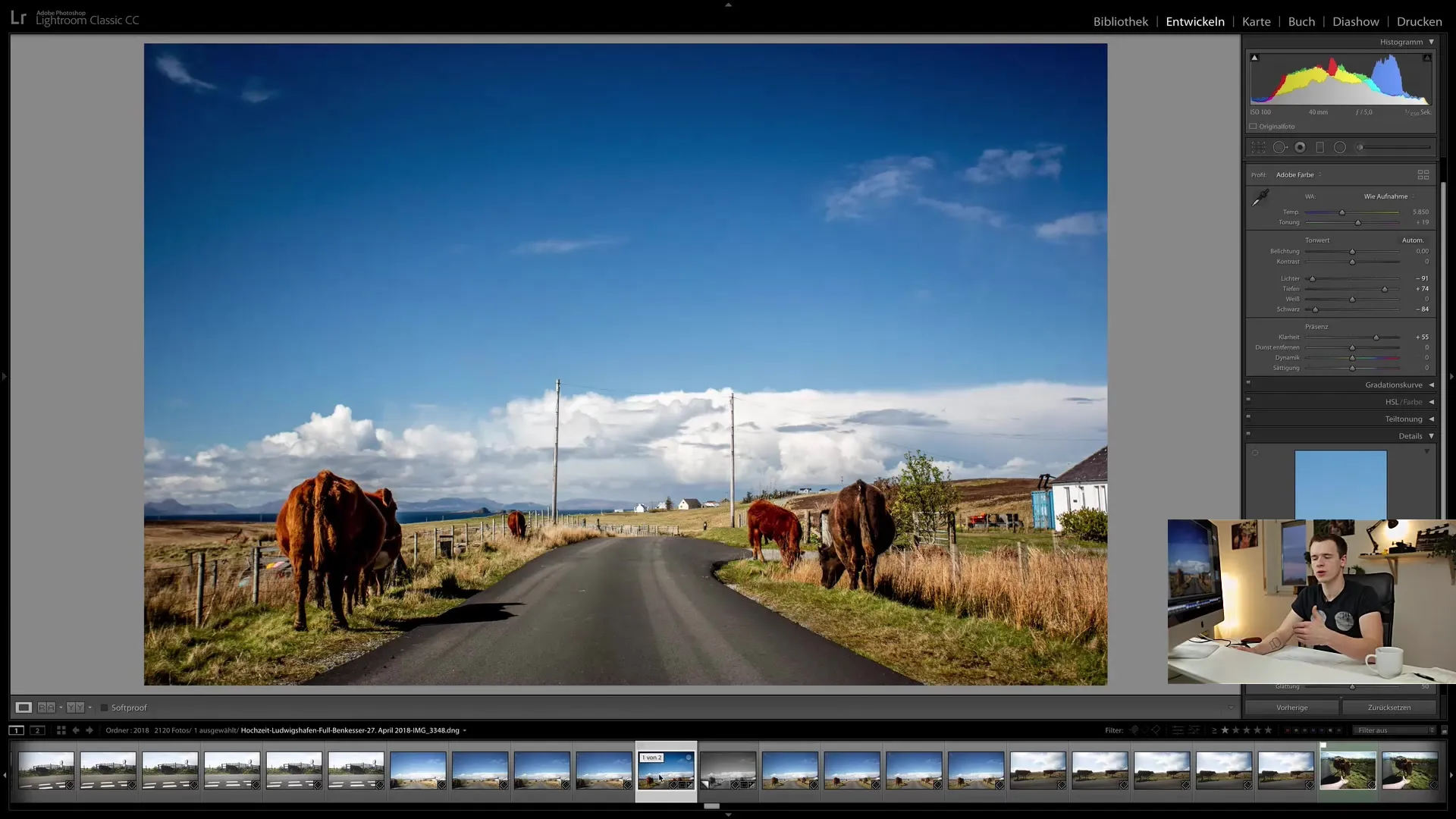The image size is (1456, 819).
Task: Click the Vorherige button
Action: pyautogui.click(x=1291, y=708)
